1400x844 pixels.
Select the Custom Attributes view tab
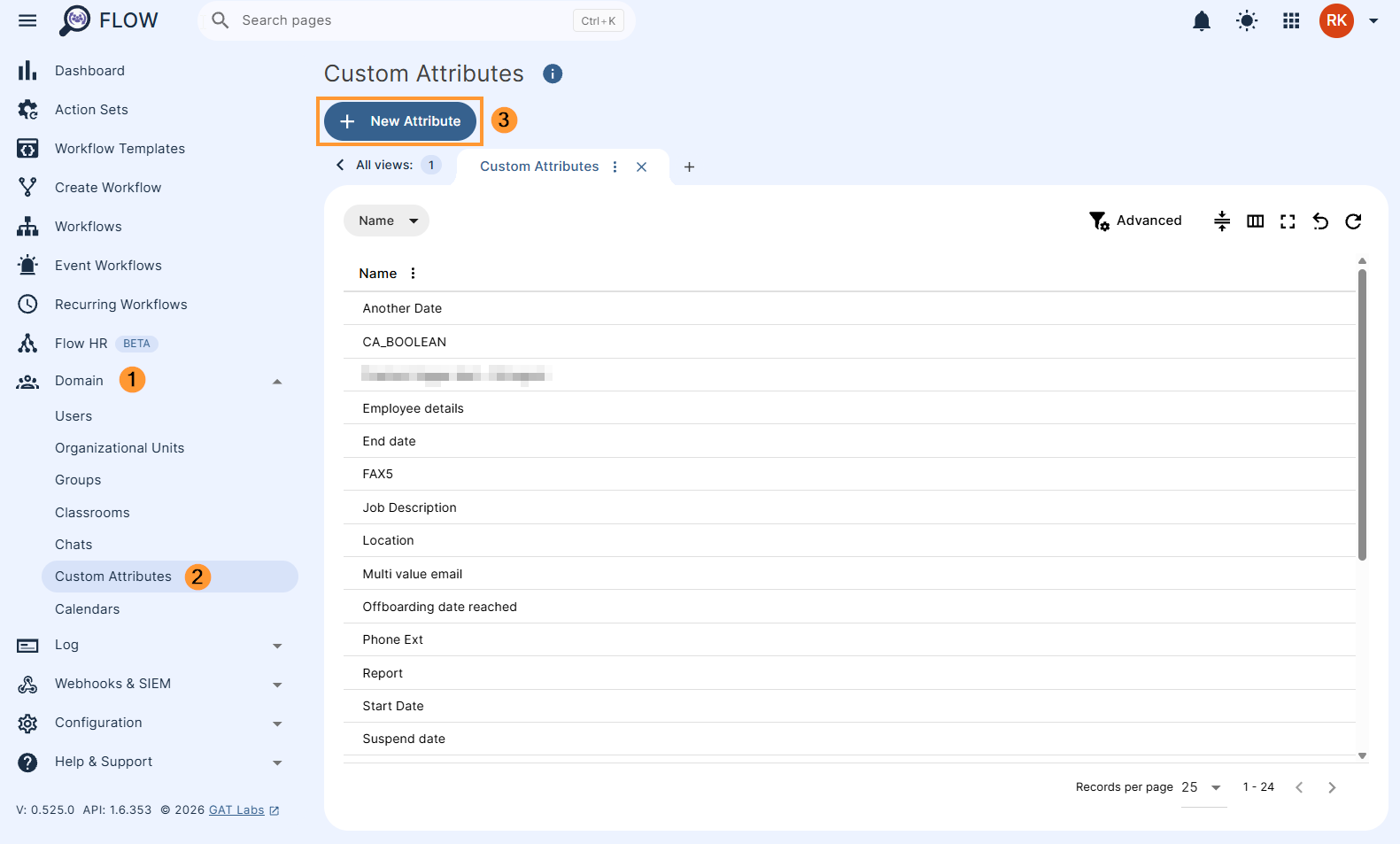click(539, 166)
